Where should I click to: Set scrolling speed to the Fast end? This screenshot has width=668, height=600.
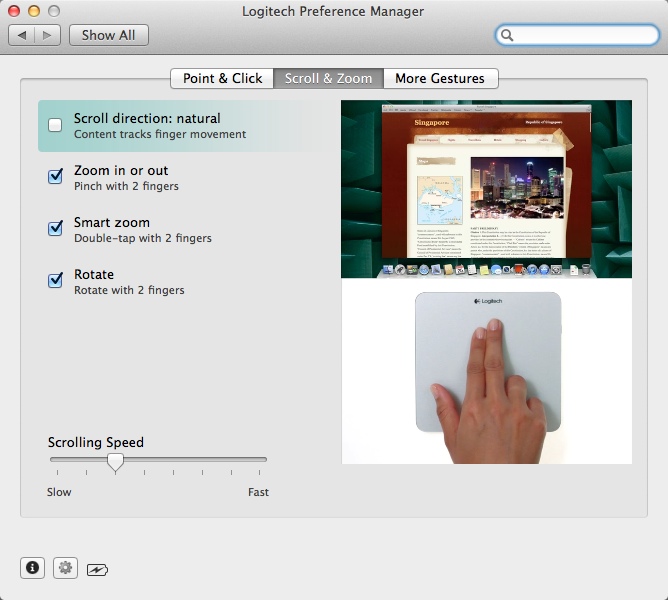pyautogui.click(x=259, y=460)
